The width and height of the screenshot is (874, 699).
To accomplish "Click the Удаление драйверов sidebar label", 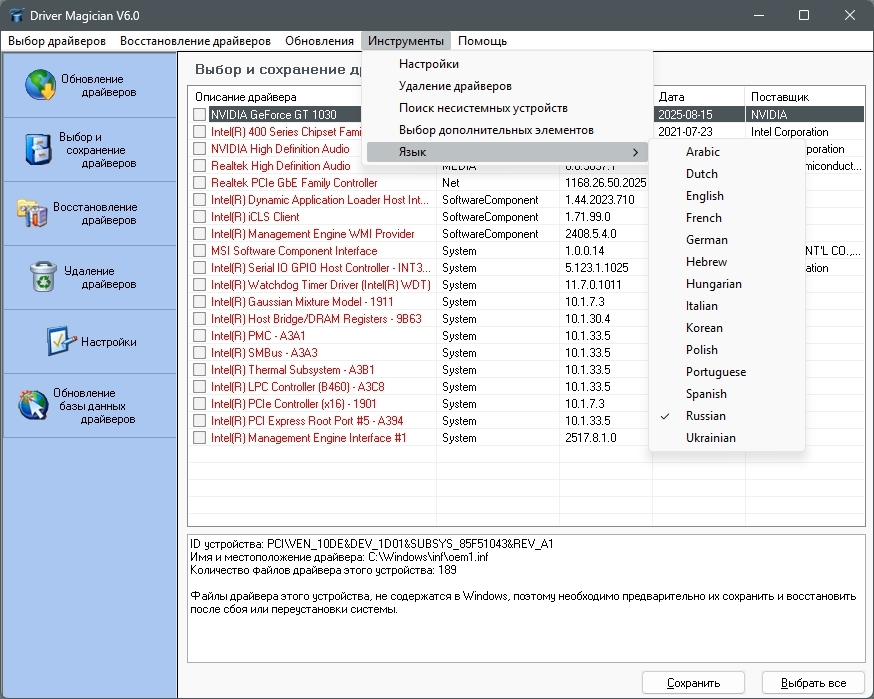I will [x=100, y=278].
